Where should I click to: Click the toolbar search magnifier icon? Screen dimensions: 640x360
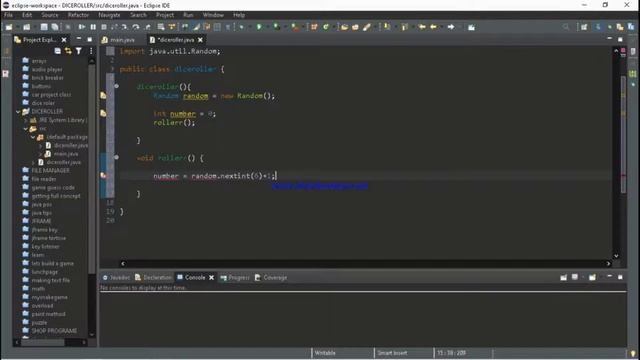pyautogui.click(x=566, y=27)
